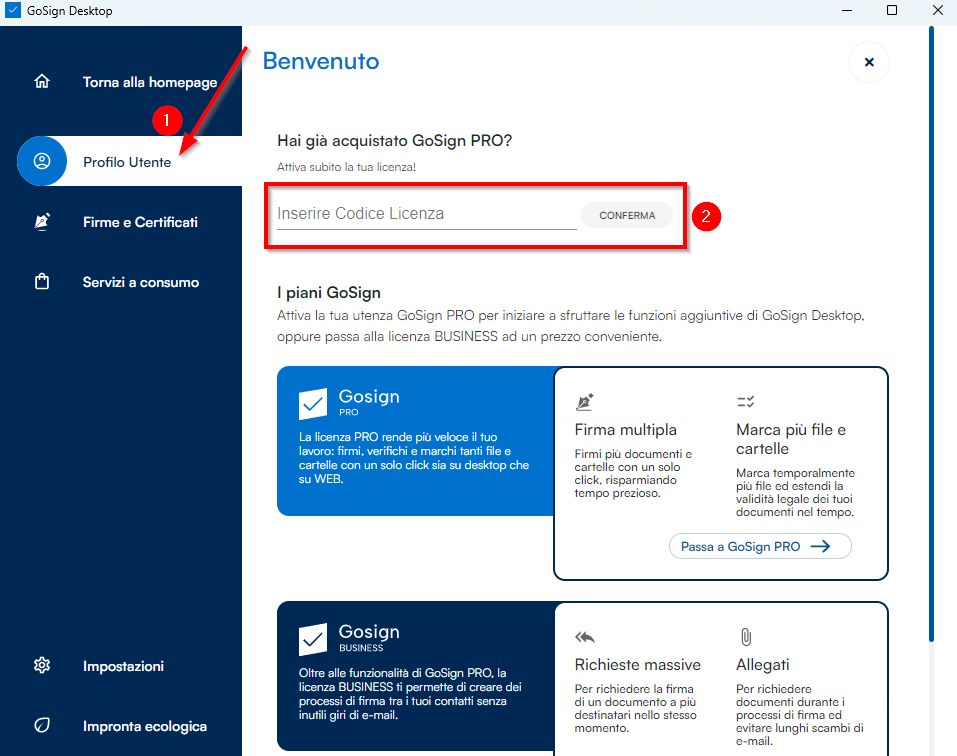Click the Impronta ecologica leaf icon
Image resolution: width=957 pixels, height=756 pixels.
pyautogui.click(x=42, y=726)
